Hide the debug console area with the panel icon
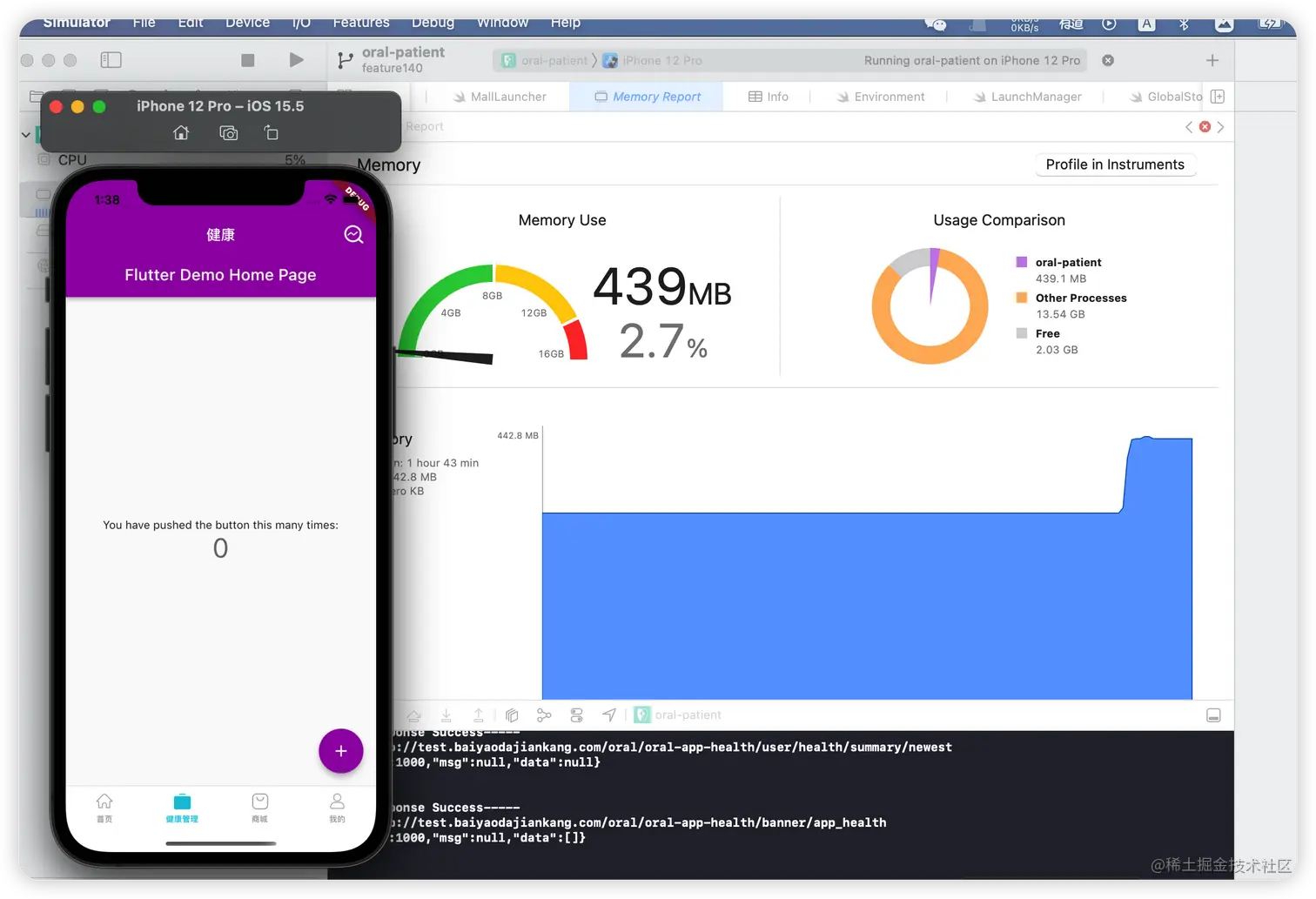1316x899 pixels. (x=1213, y=715)
